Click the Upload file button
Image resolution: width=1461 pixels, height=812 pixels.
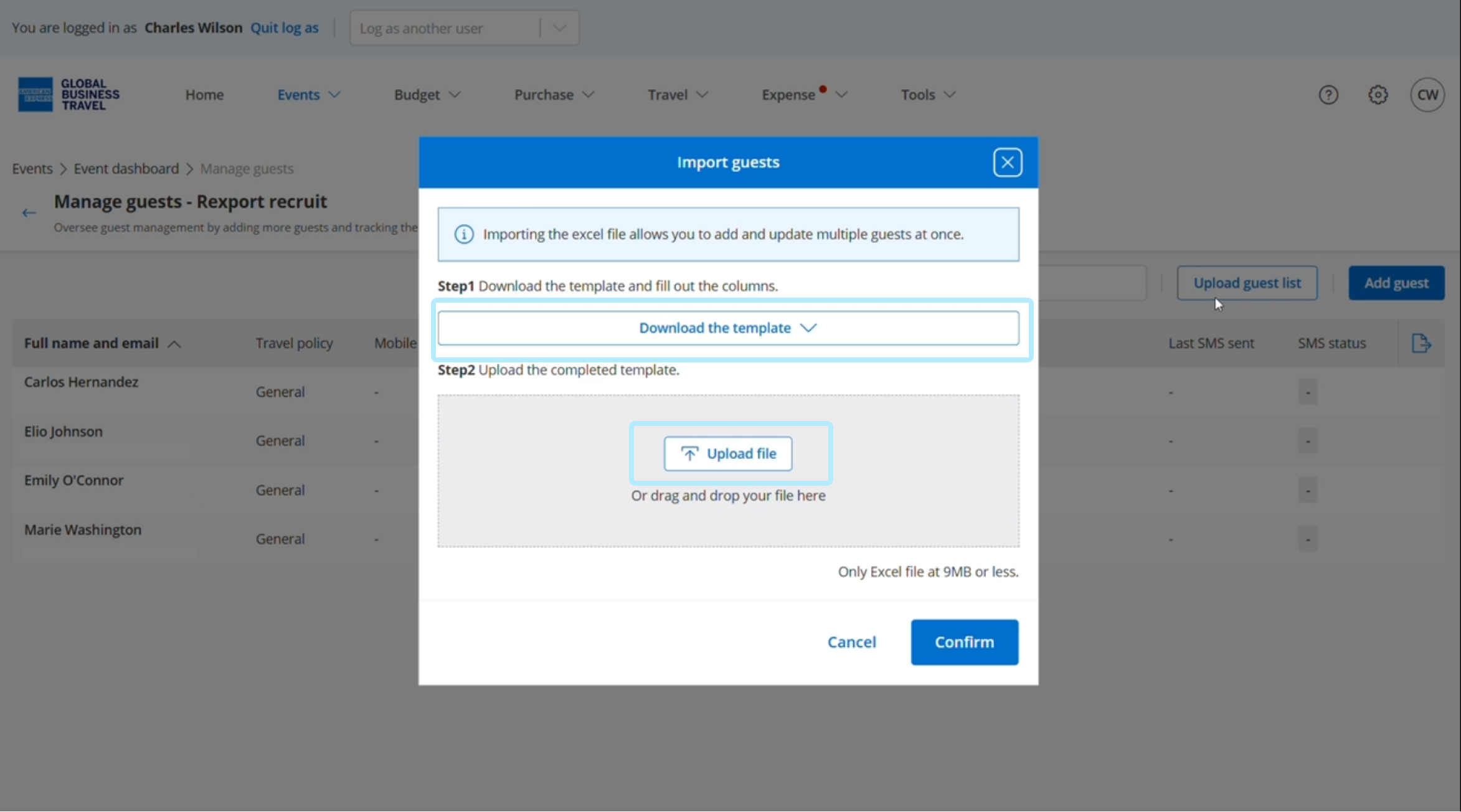[727, 453]
